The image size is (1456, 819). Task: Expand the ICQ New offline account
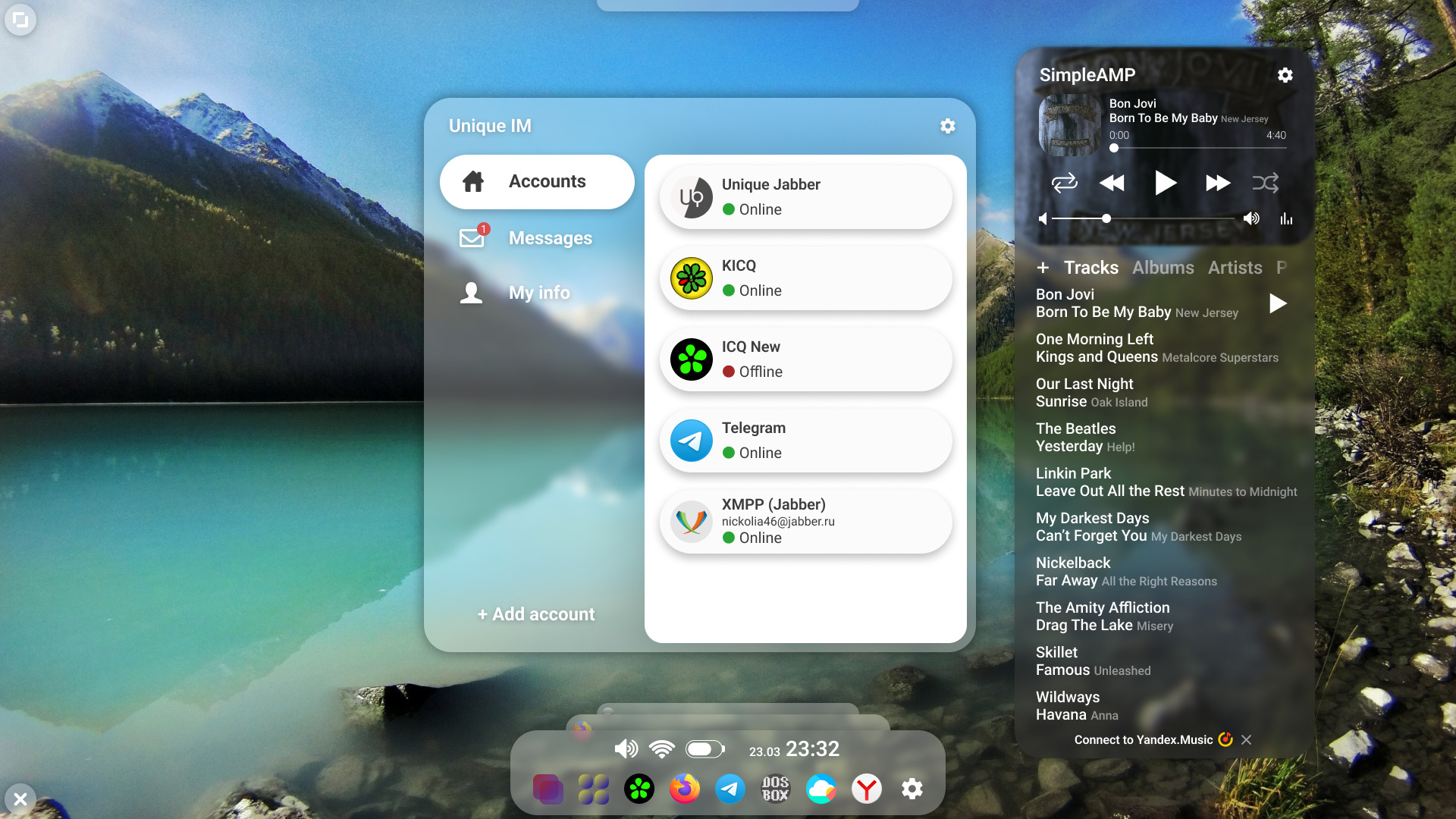[x=805, y=359]
